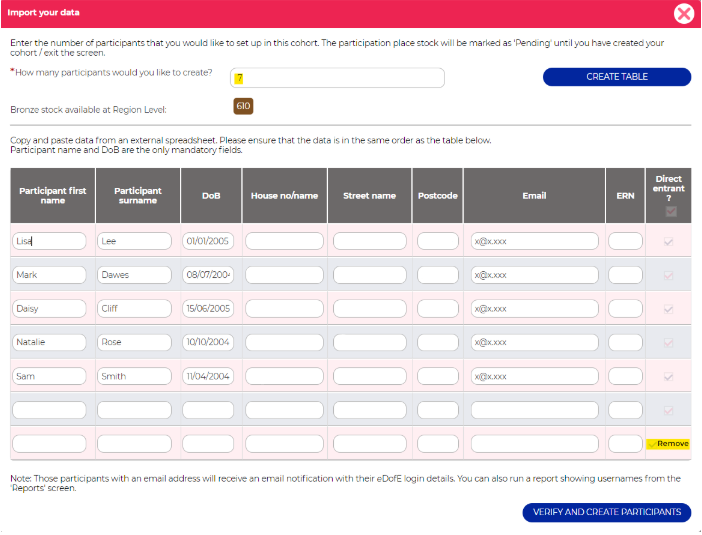The width and height of the screenshot is (702, 535).
Task: Toggle Direct entrant checkbox for Sam Smith
Action: 668,377
